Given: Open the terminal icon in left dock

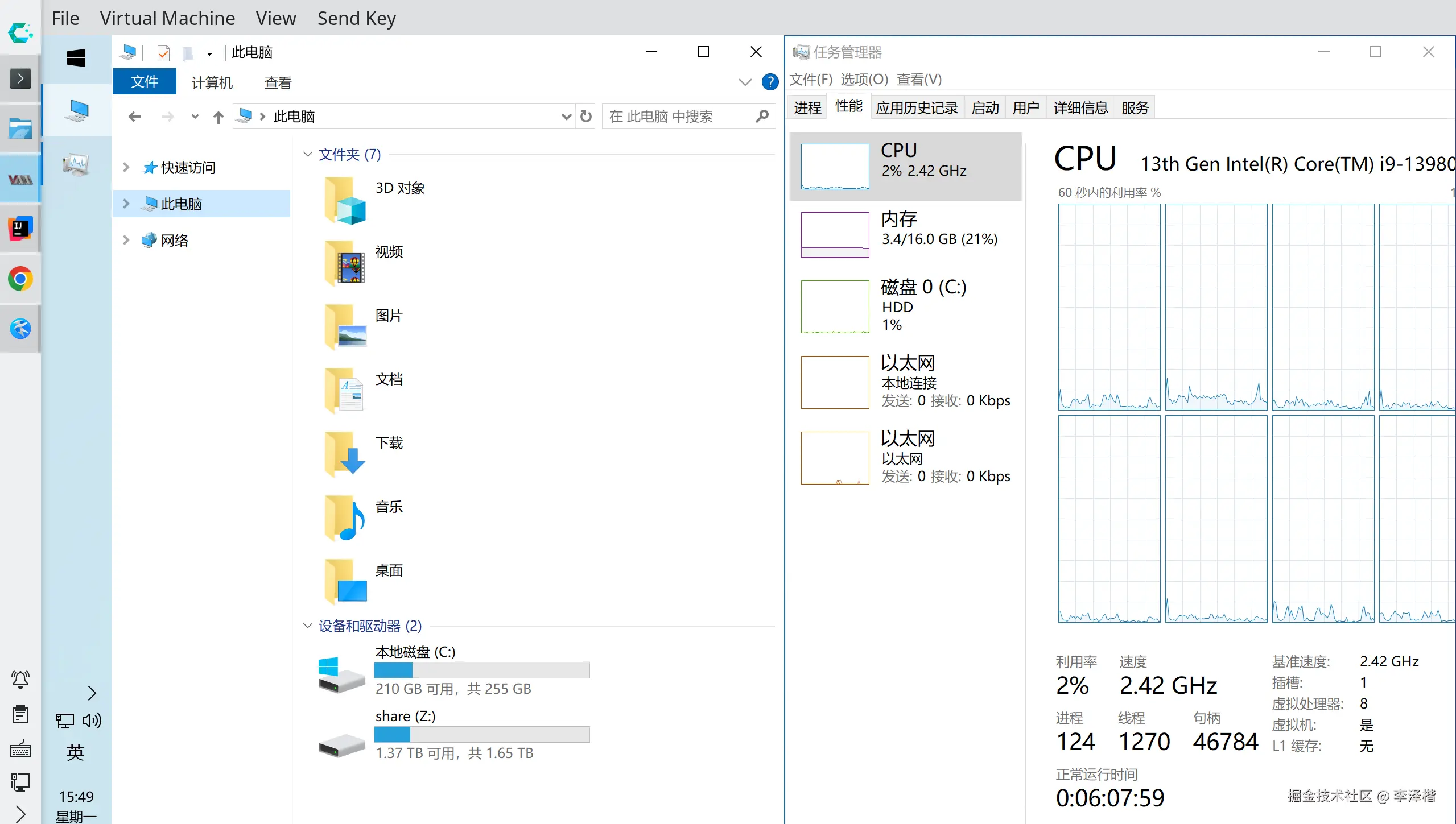Looking at the screenshot, I should coord(20,78).
